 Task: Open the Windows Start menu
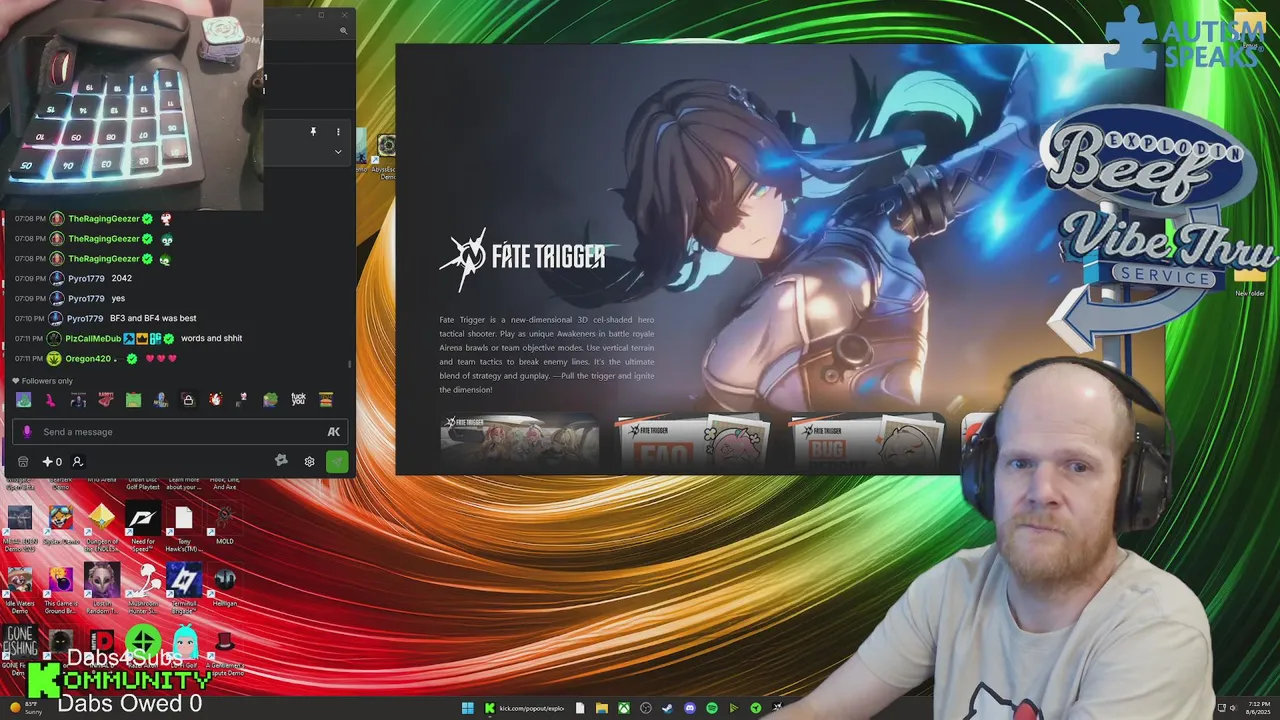[468, 708]
